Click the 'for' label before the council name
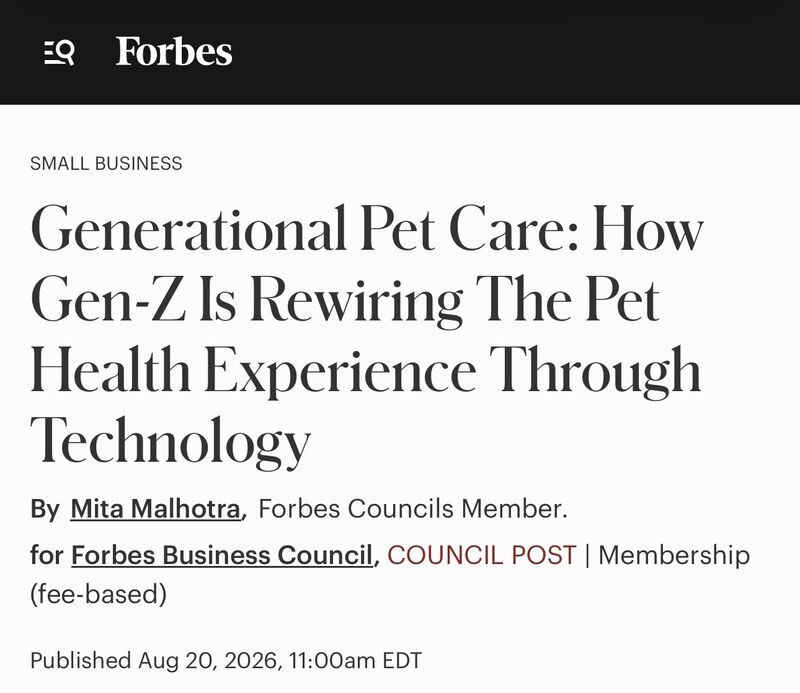This screenshot has width=800, height=693. point(46,555)
